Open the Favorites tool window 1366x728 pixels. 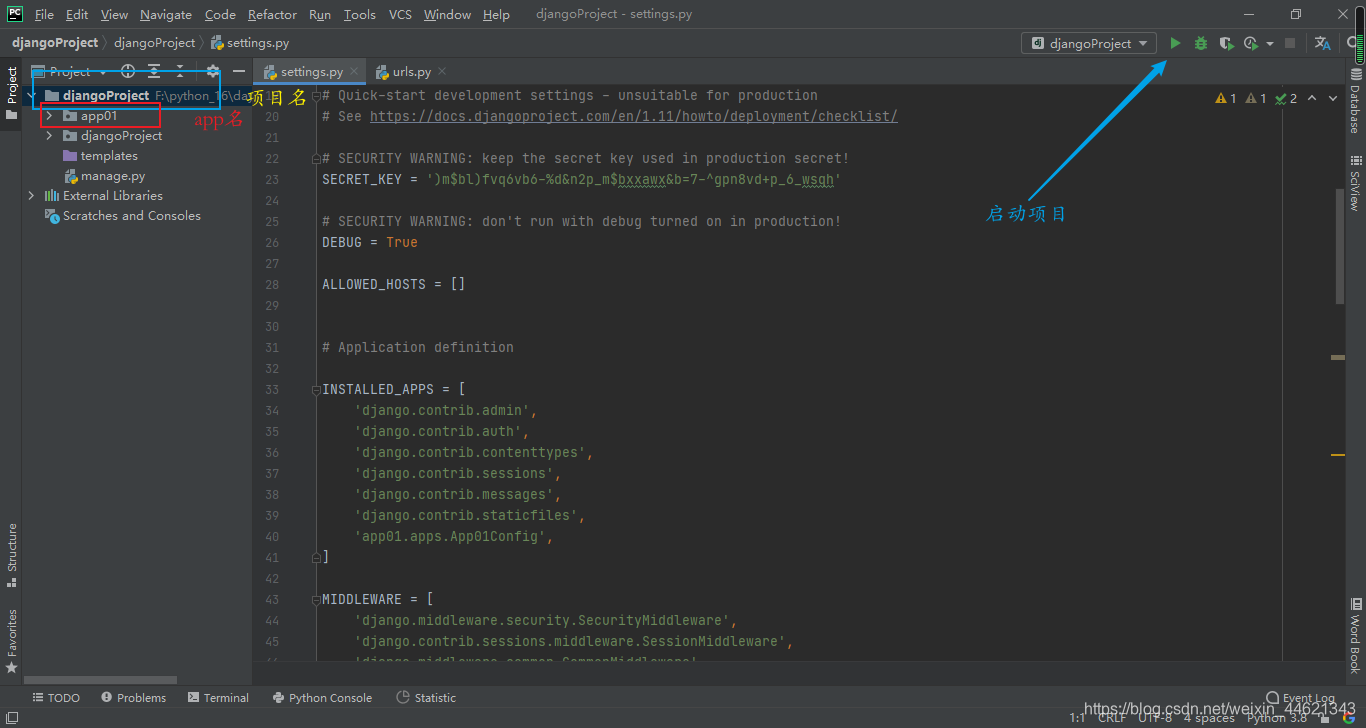11,640
